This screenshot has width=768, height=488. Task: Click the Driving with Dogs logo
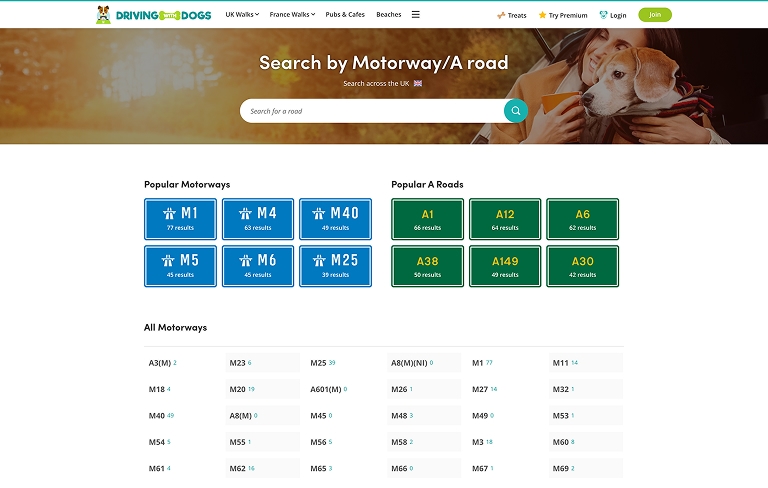point(153,15)
